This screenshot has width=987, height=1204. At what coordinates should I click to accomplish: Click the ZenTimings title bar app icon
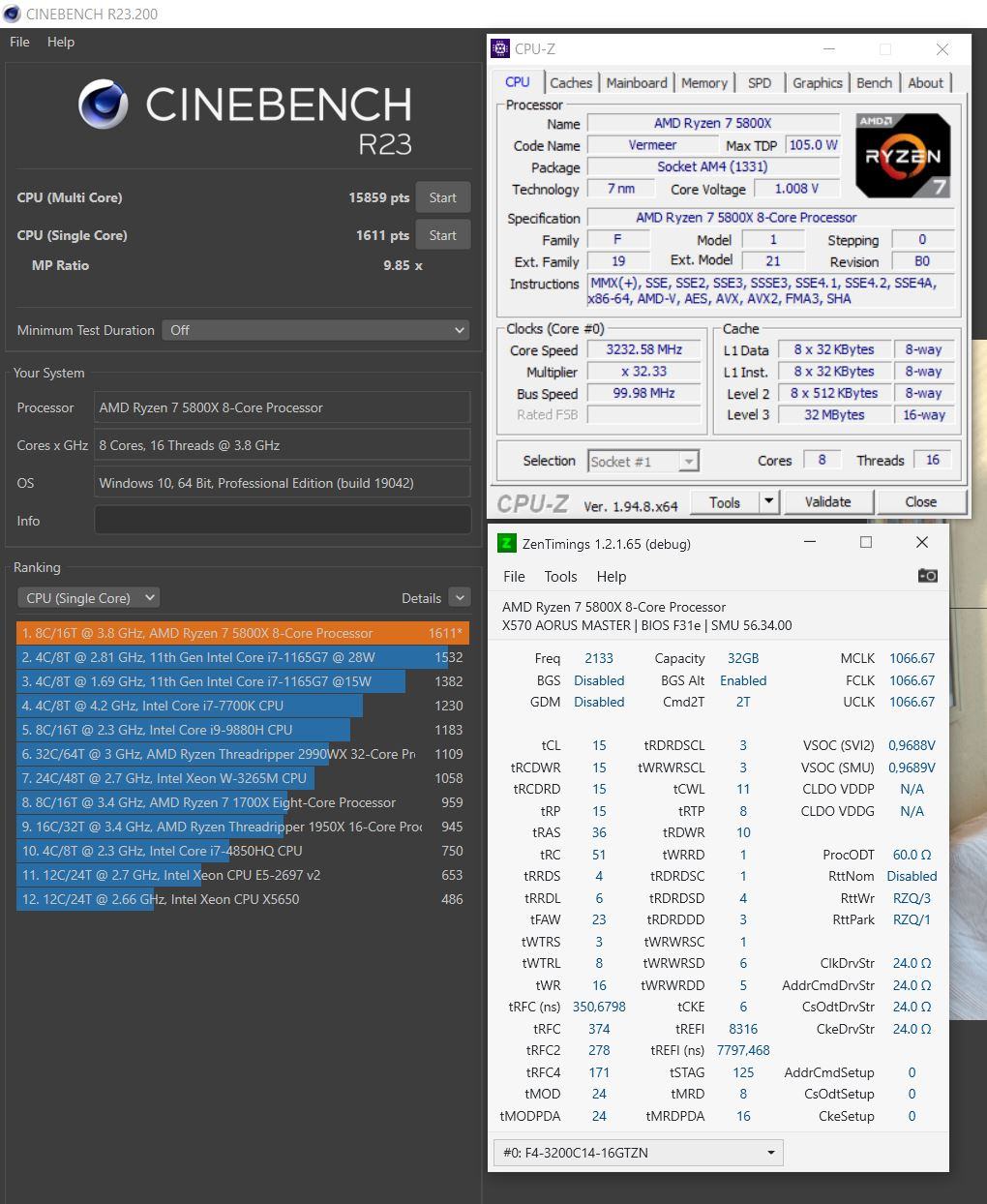tap(506, 543)
